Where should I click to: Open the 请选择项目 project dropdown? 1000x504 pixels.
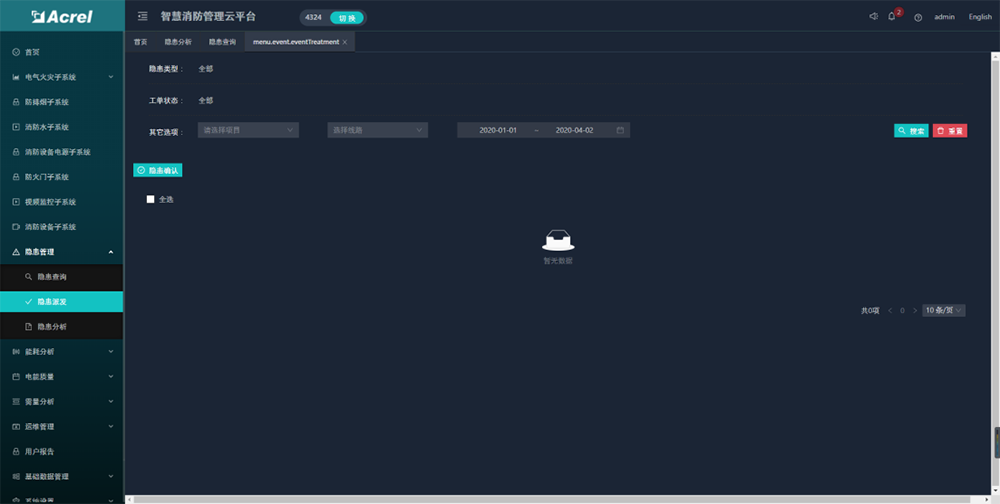(249, 130)
